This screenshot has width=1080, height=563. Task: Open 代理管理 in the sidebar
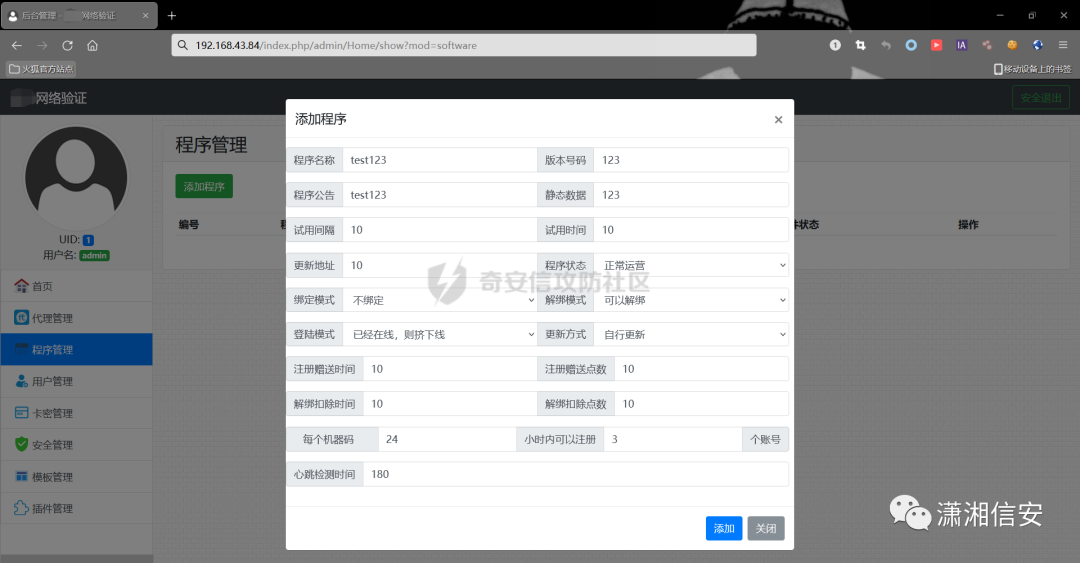click(x=76, y=318)
